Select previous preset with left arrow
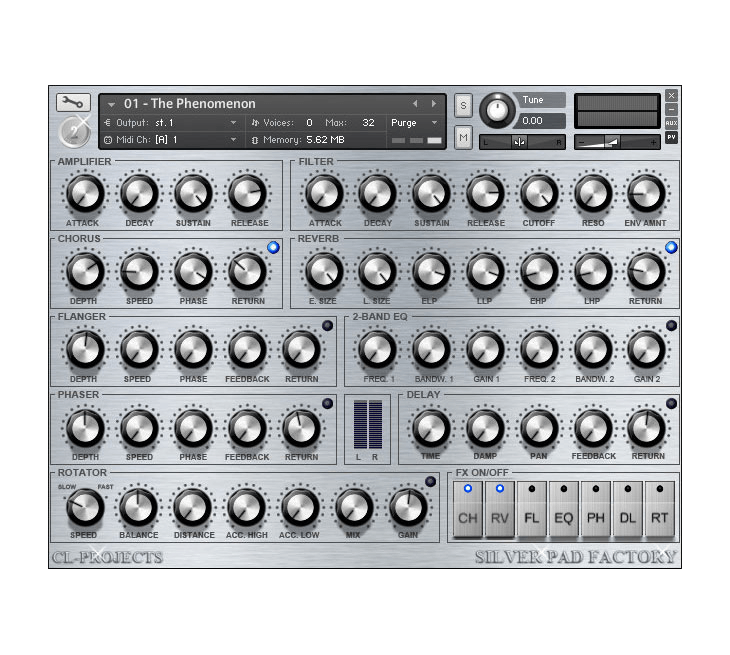The height and width of the screenshot is (655, 730). click(415, 104)
